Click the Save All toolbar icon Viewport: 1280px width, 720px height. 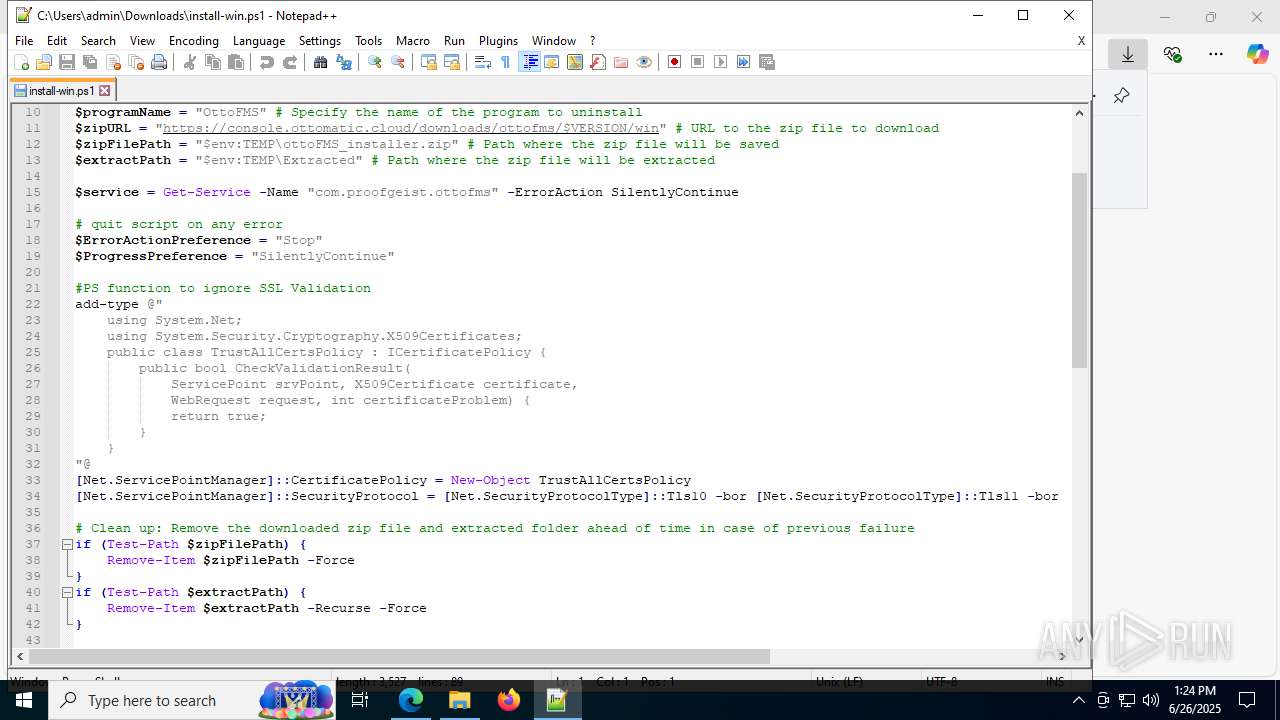(x=90, y=62)
